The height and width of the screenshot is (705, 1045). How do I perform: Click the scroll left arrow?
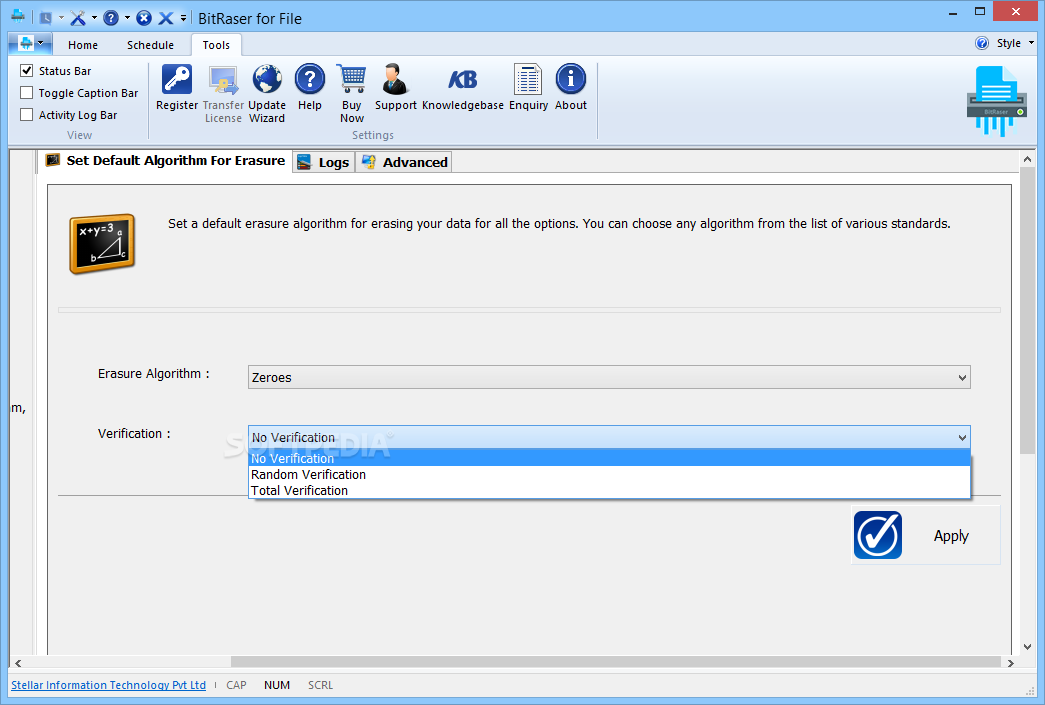click(x=18, y=663)
